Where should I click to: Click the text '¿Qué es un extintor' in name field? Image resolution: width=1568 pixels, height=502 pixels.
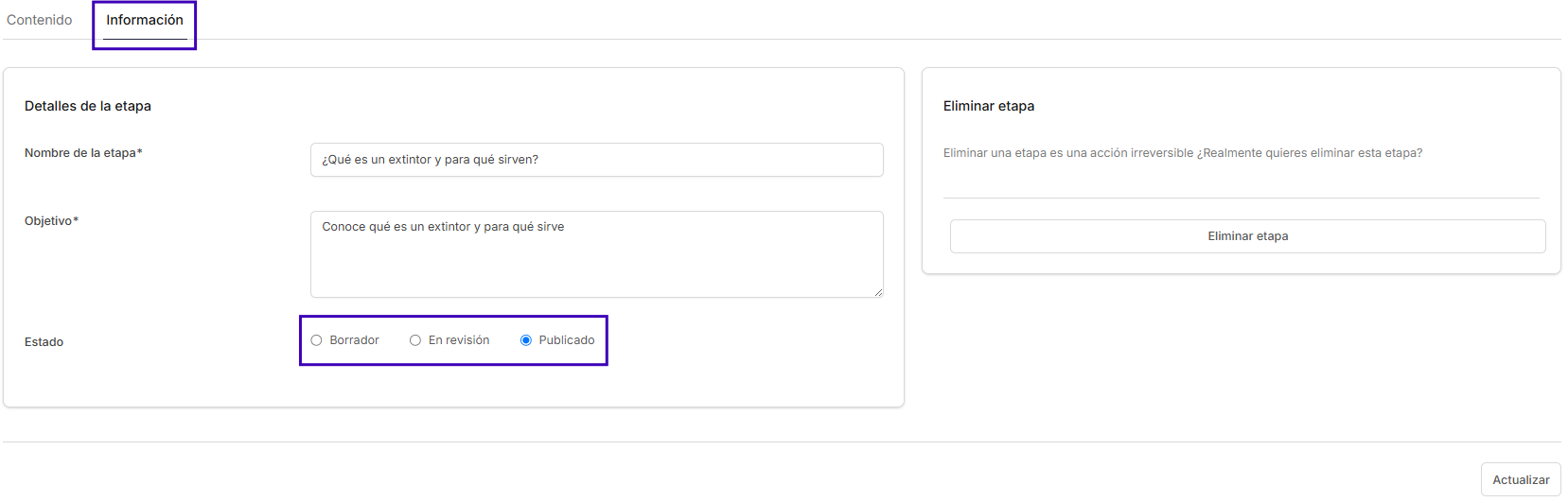click(x=377, y=160)
